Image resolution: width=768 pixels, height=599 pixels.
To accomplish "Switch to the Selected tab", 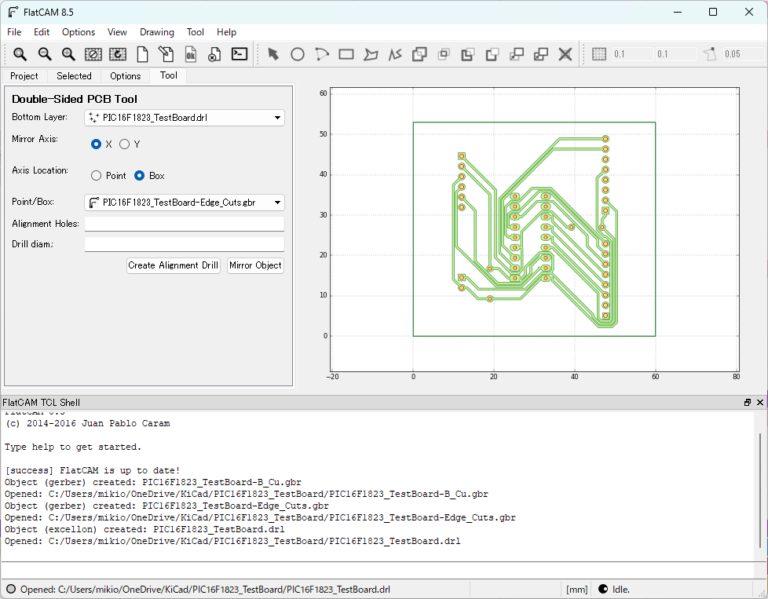I will 74,76.
